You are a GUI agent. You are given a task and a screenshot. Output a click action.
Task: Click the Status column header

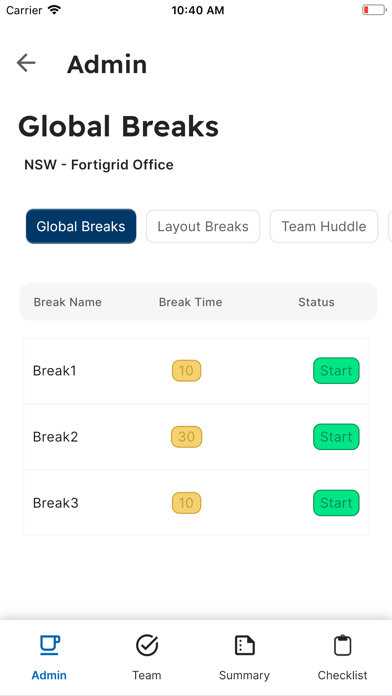(x=316, y=302)
